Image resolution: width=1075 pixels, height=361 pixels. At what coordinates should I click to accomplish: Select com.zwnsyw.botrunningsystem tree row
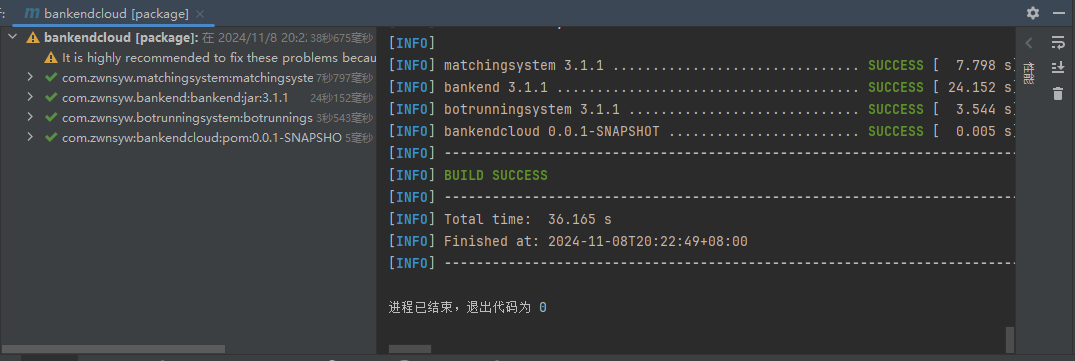point(189,117)
